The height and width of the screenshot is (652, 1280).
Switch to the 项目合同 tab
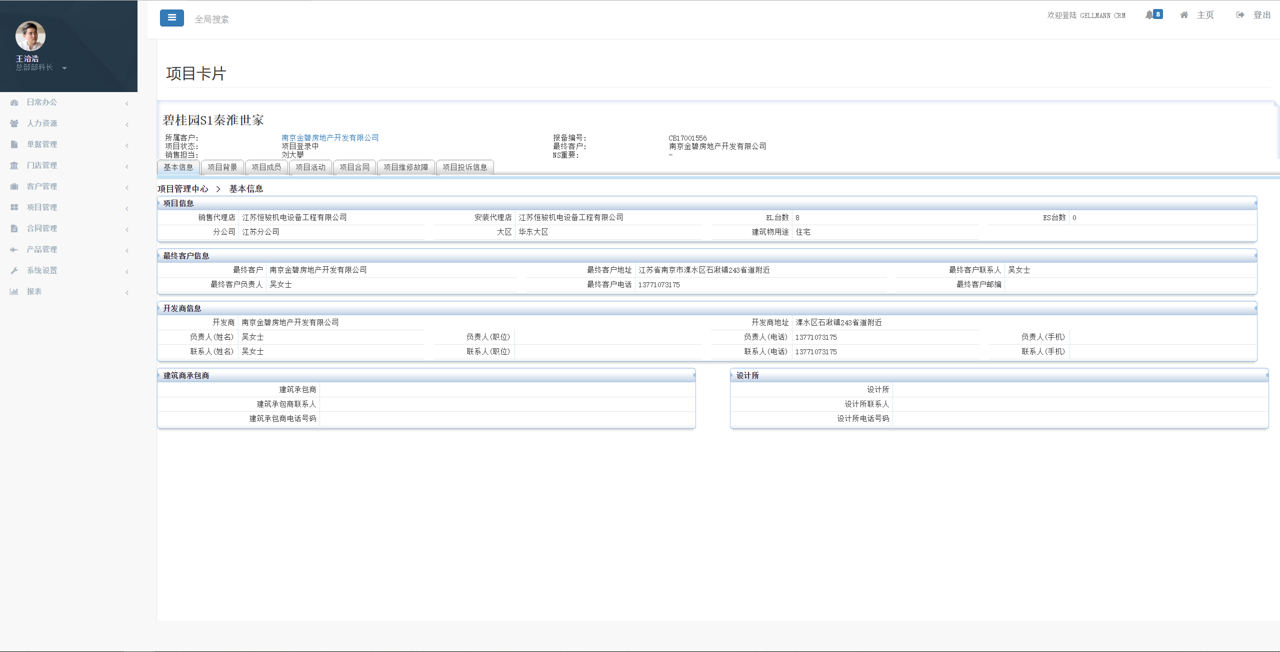tap(354, 167)
